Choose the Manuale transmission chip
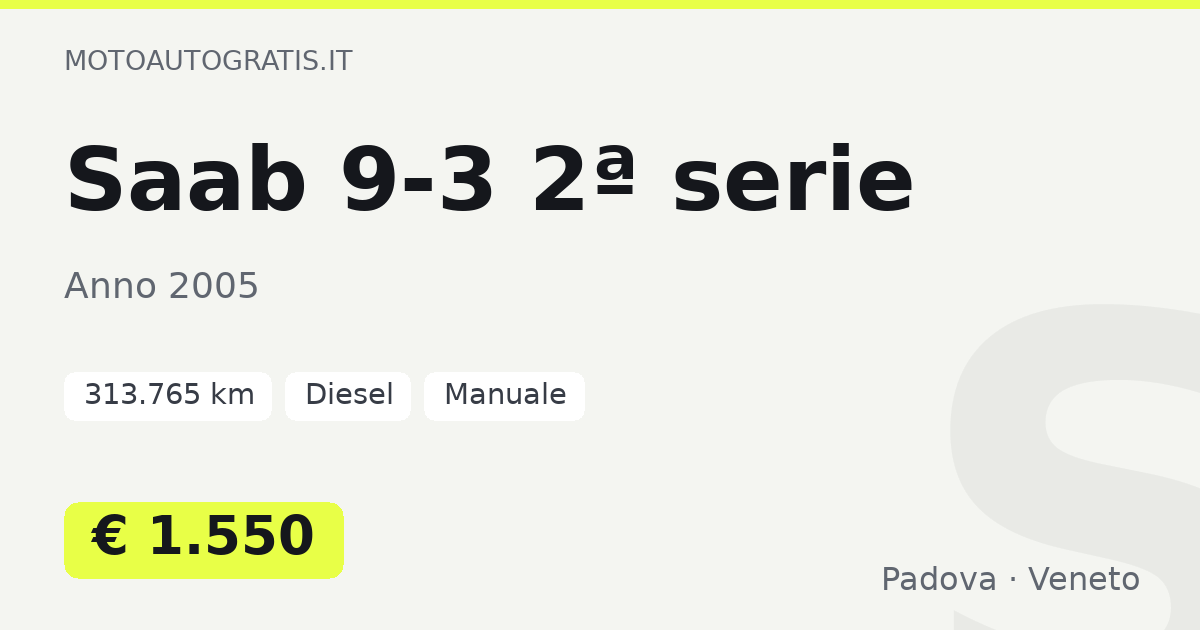Image resolution: width=1200 pixels, height=630 pixels. (x=504, y=396)
